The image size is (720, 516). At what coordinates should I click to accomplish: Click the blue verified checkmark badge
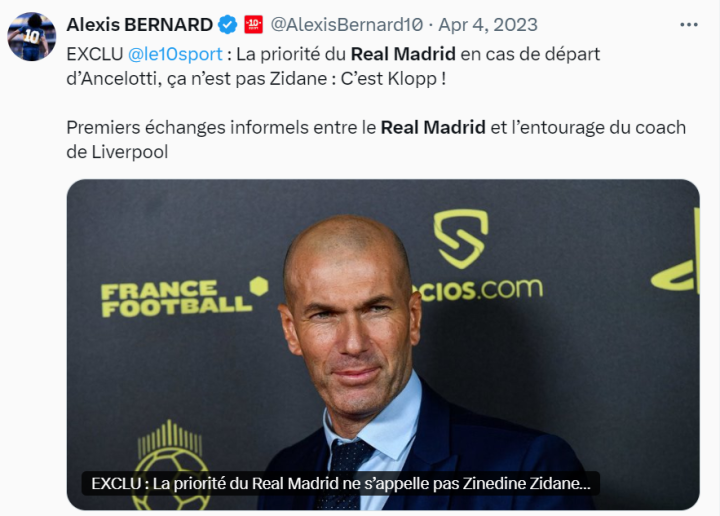[227, 25]
